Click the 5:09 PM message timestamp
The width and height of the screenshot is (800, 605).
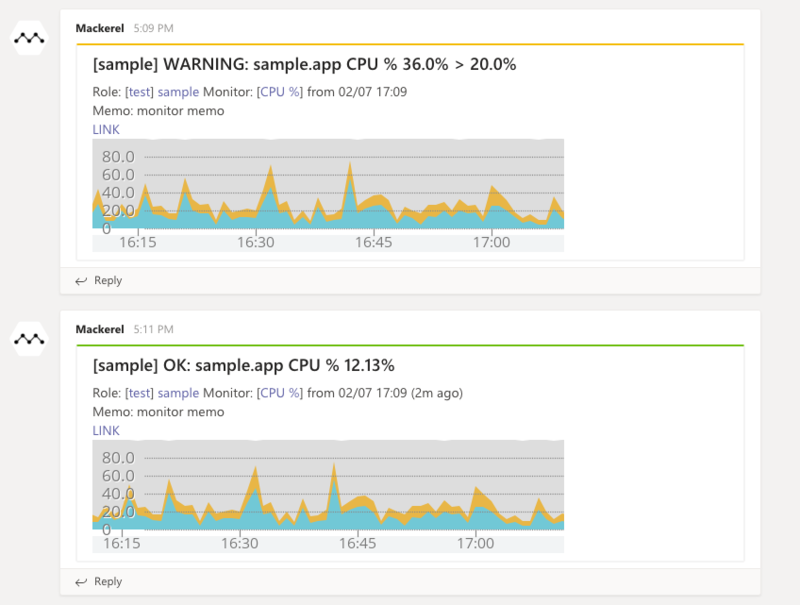tap(154, 28)
